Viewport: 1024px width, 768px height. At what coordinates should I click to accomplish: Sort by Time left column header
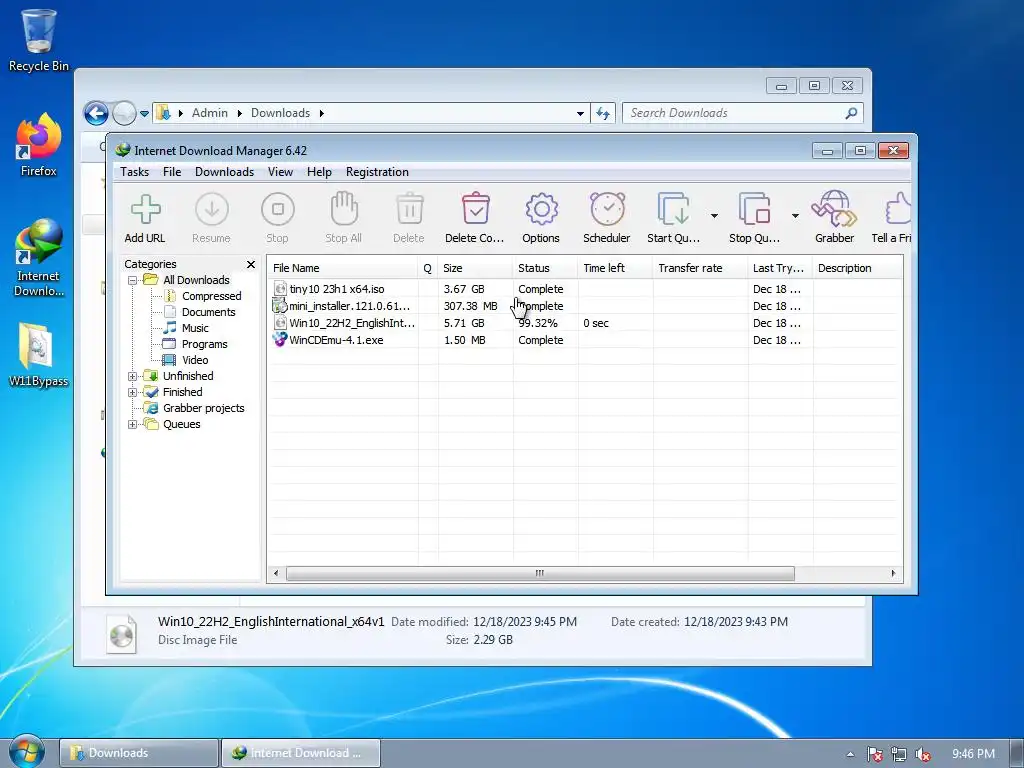pyautogui.click(x=615, y=268)
